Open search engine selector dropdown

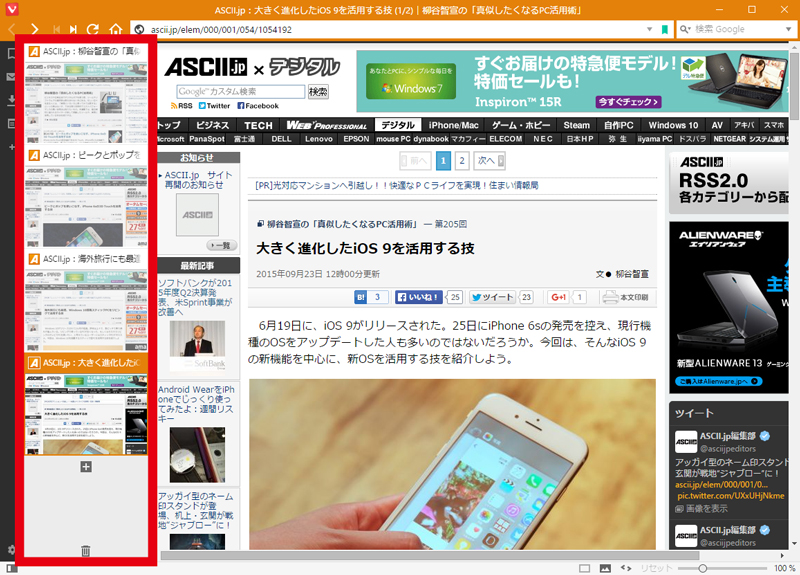685,30
